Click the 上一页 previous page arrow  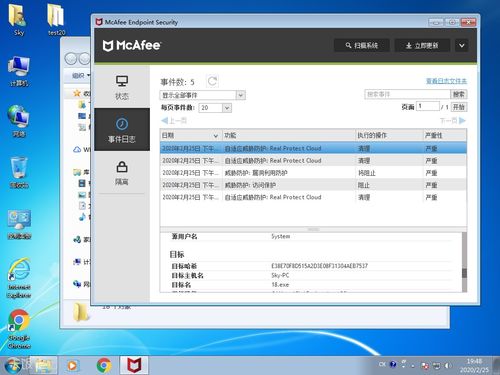174,121
